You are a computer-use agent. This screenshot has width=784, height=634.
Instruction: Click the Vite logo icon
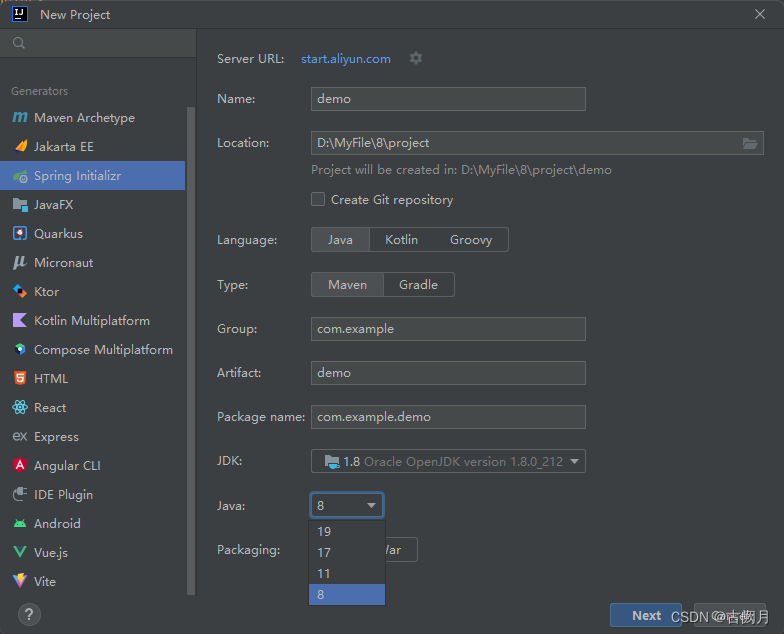pos(20,581)
